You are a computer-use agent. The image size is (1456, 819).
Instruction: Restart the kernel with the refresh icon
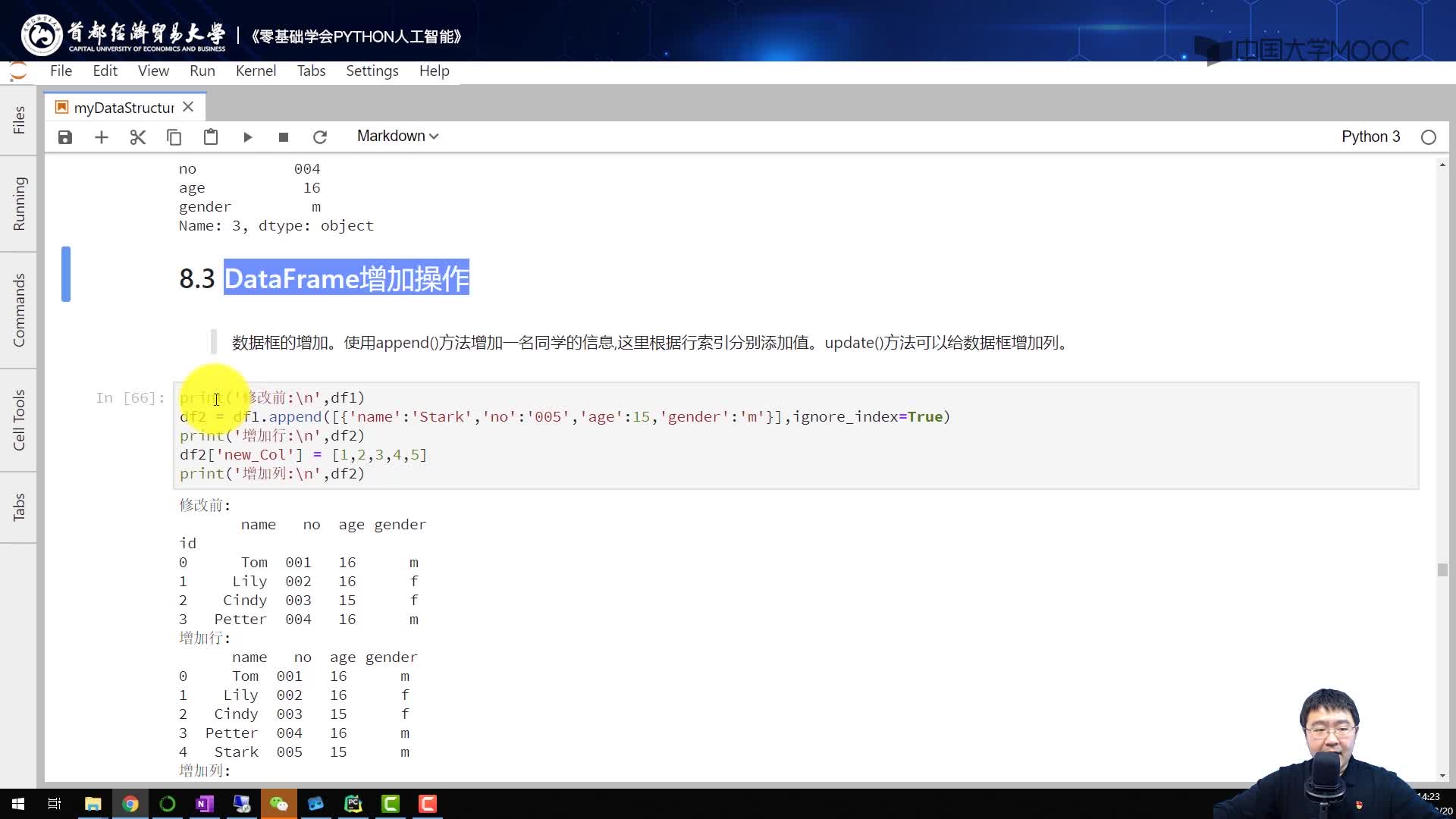(320, 137)
